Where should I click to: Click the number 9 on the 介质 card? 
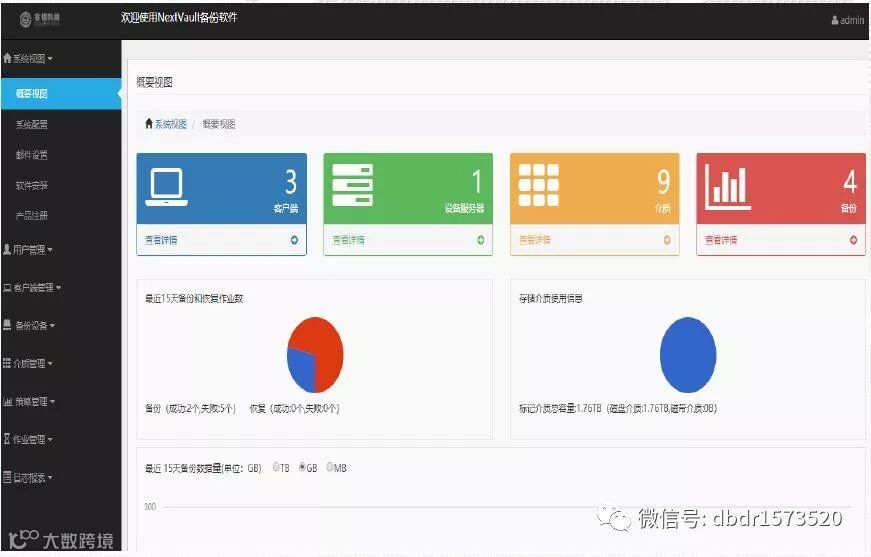(x=664, y=182)
